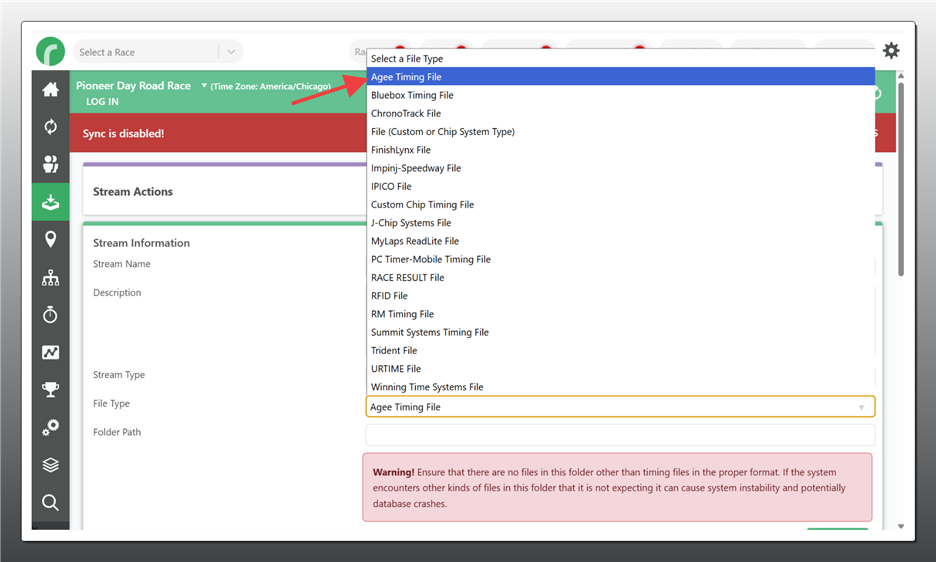Select RACE RESULT File option
This screenshot has height=562, width=936.
tap(620, 277)
